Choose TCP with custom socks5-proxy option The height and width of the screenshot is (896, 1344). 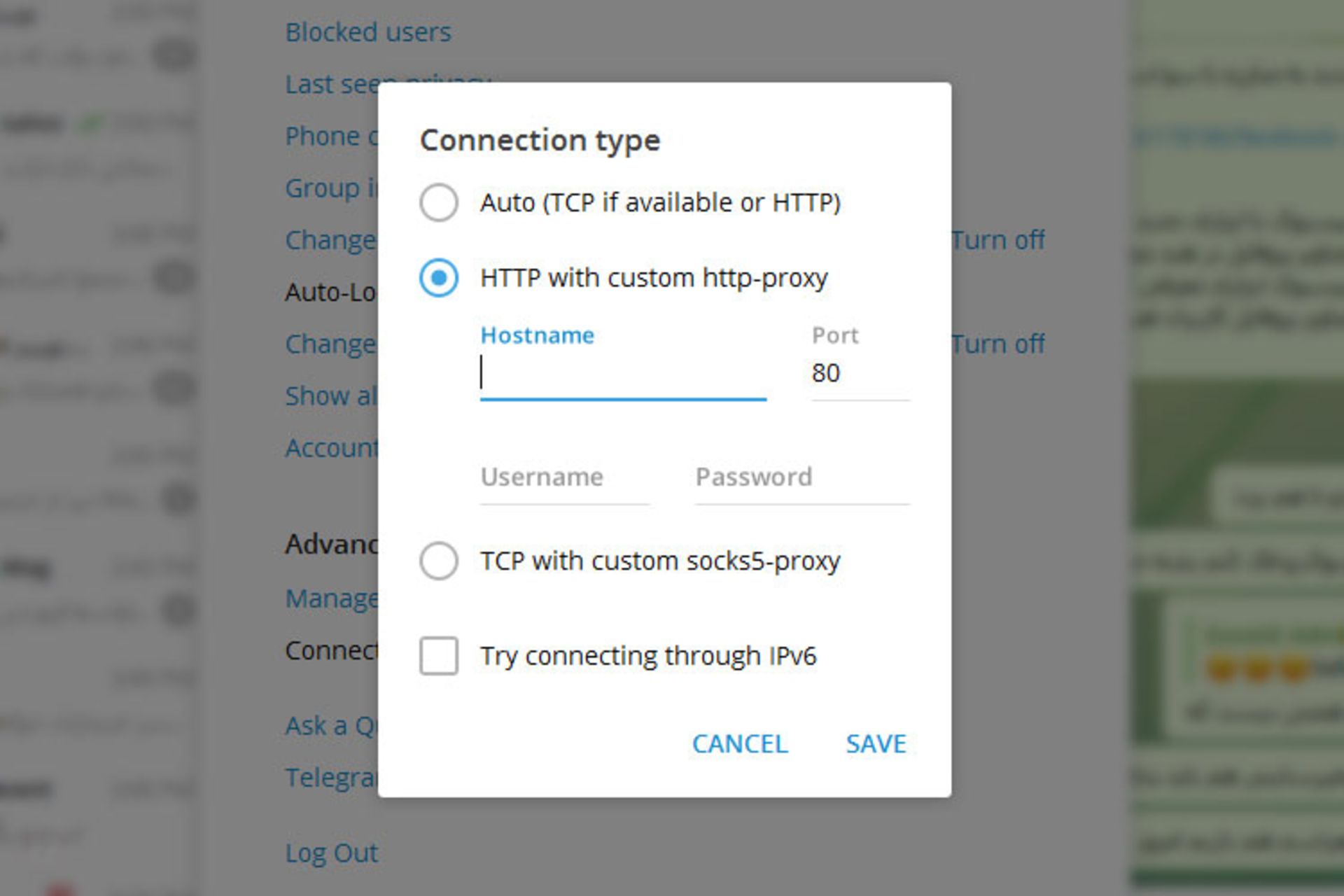(x=439, y=561)
